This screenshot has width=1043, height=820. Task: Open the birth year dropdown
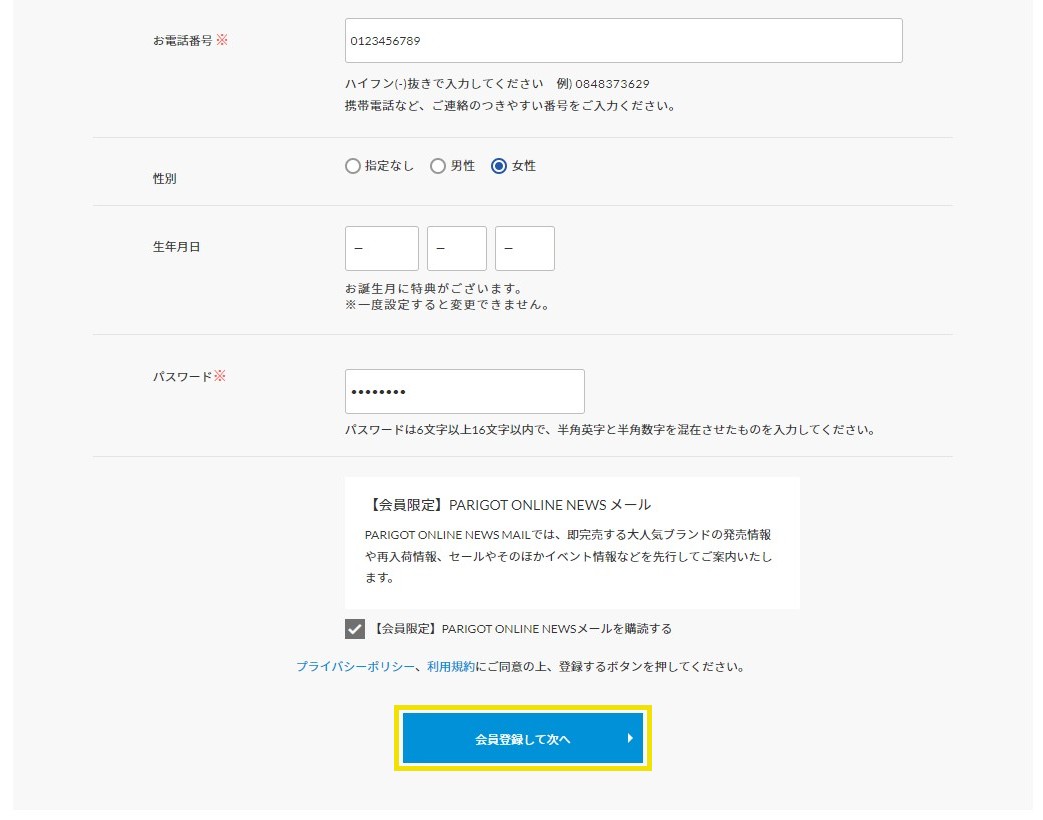coord(382,249)
